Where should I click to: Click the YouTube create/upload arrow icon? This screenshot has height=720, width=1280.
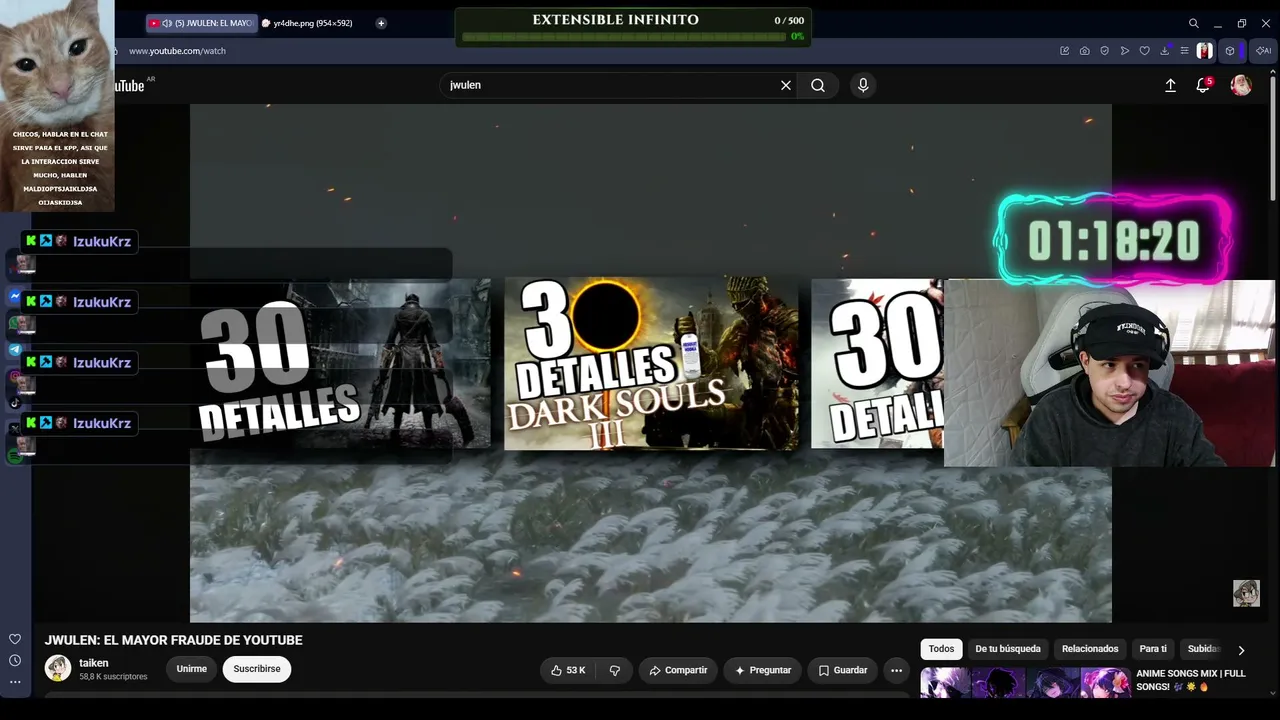[x=1170, y=86]
